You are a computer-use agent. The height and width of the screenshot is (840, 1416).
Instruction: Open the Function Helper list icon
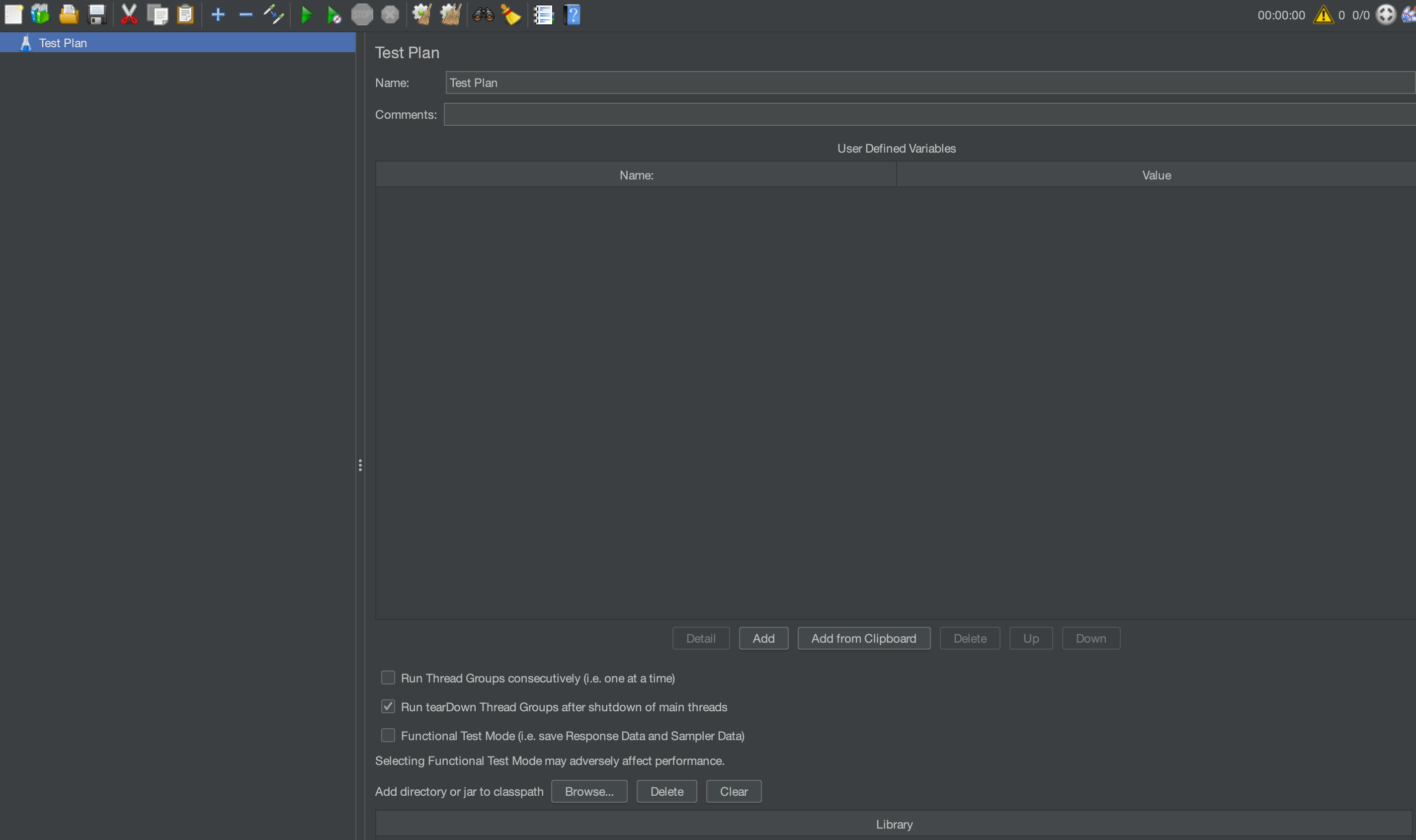[x=543, y=15]
